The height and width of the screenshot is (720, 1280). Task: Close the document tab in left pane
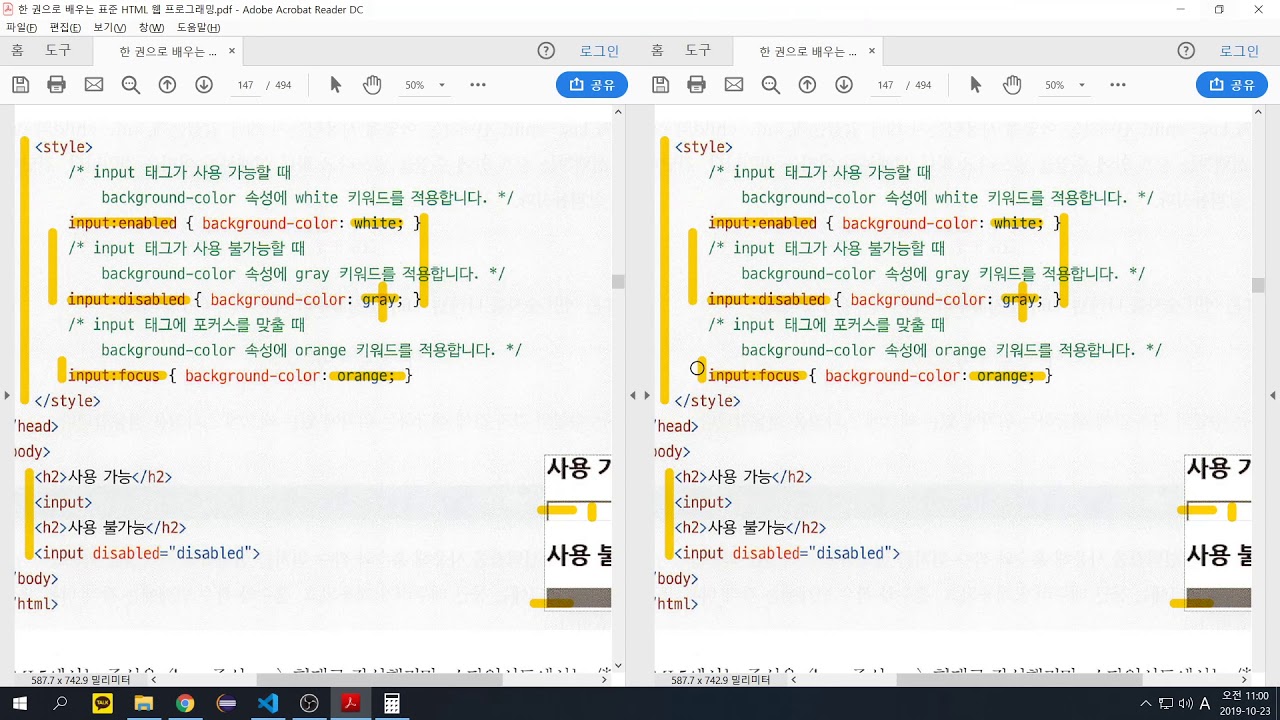click(232, 51)
